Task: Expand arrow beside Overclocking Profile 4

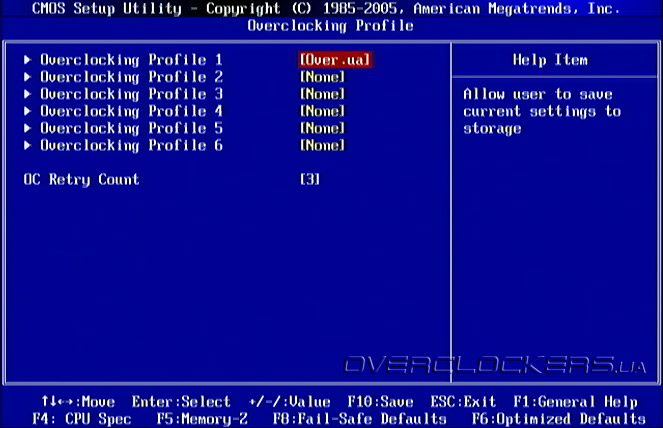Action: (27, 111)
